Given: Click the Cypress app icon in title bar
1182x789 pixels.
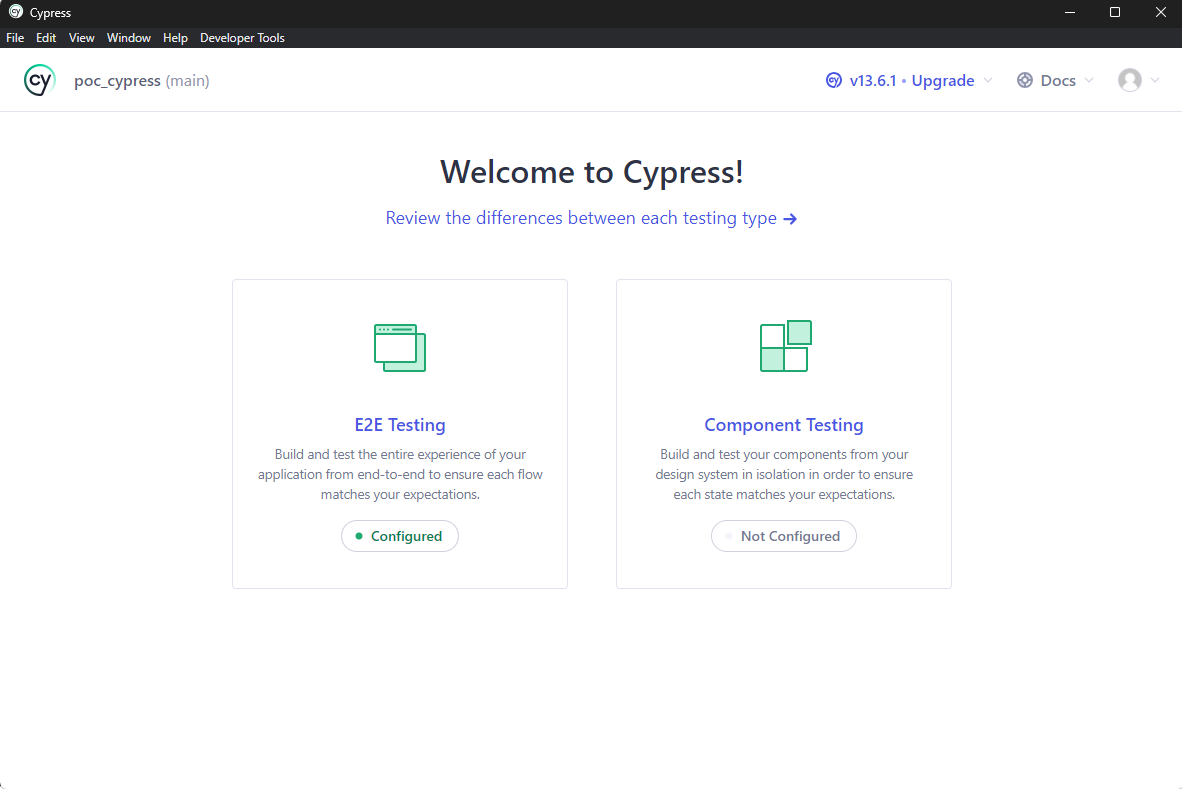Looking at the screenshot, I should (15, 13).
